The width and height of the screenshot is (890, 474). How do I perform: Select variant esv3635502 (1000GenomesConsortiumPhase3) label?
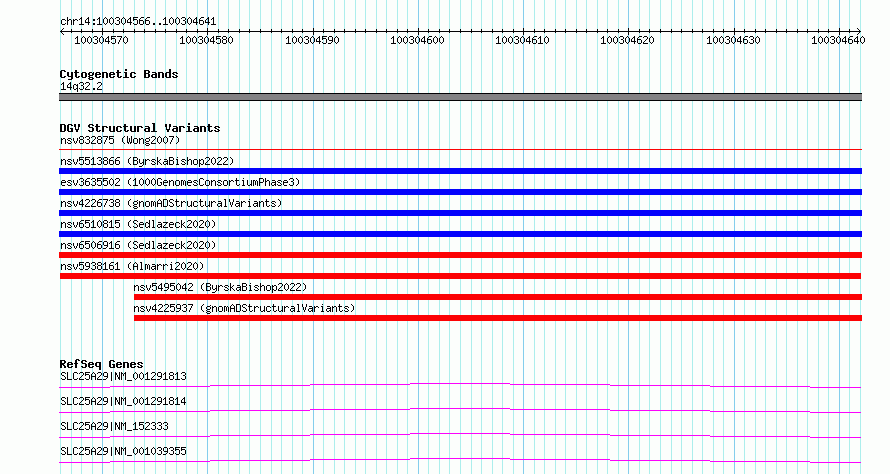180,182
